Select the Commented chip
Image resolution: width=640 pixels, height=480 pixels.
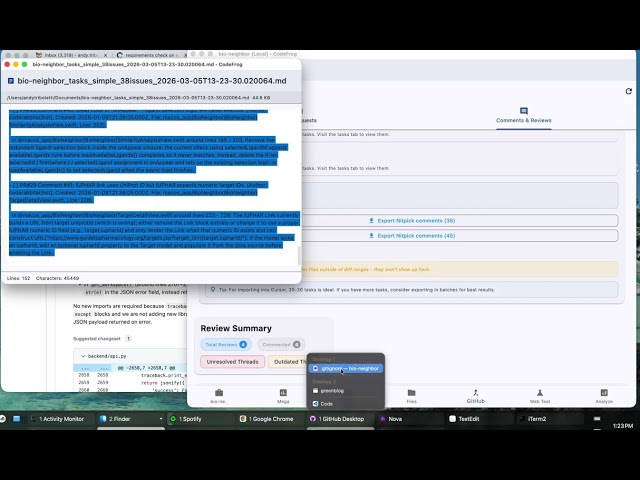pos(281,344)
